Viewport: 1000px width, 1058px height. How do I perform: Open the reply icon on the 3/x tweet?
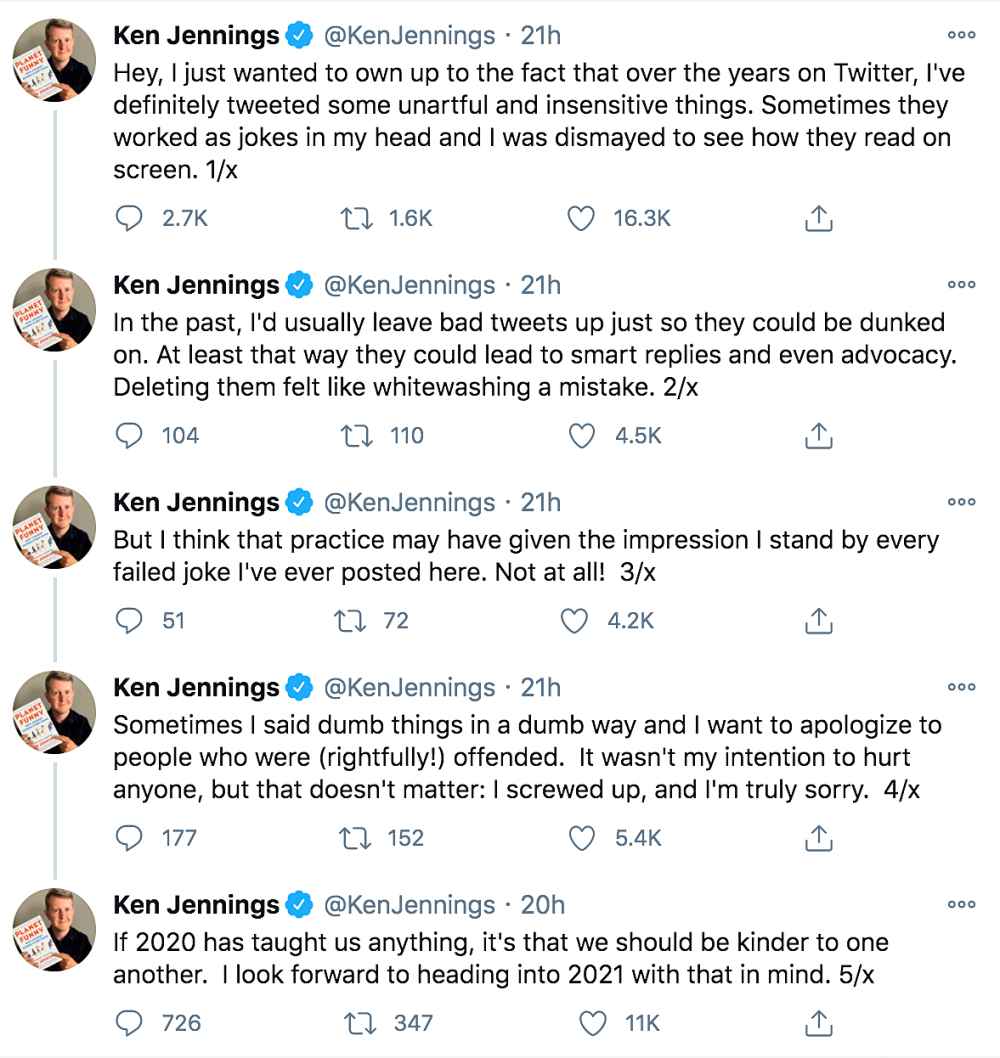click(129, 620)
